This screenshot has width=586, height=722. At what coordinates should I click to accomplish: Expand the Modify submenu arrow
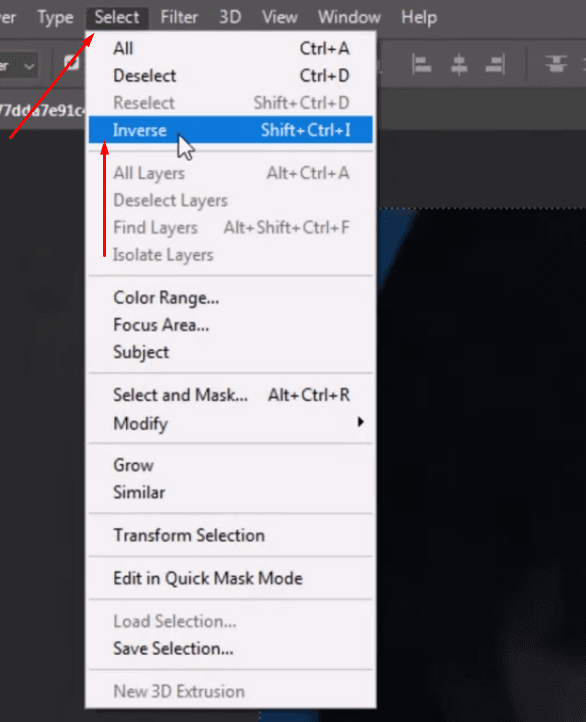pyautogui.click(x=360, y=422)
